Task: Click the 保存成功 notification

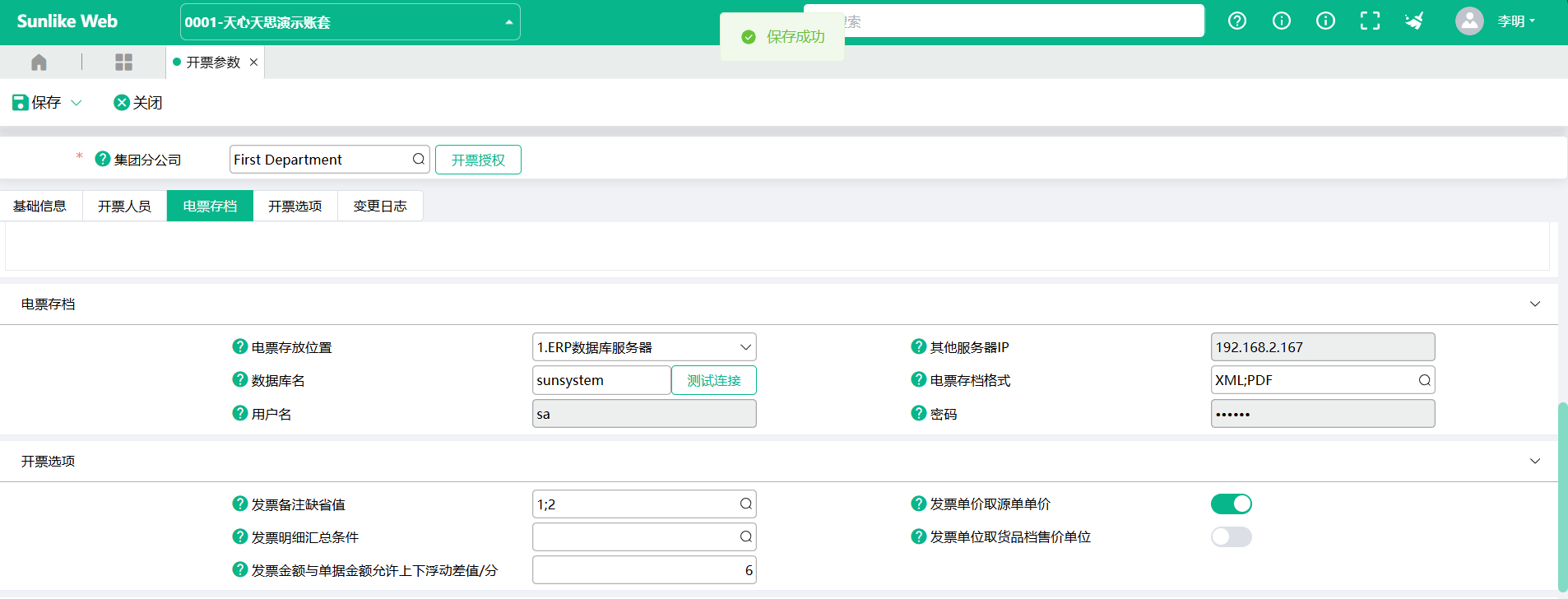Action: pyautogui.click(x=782, y=37)
